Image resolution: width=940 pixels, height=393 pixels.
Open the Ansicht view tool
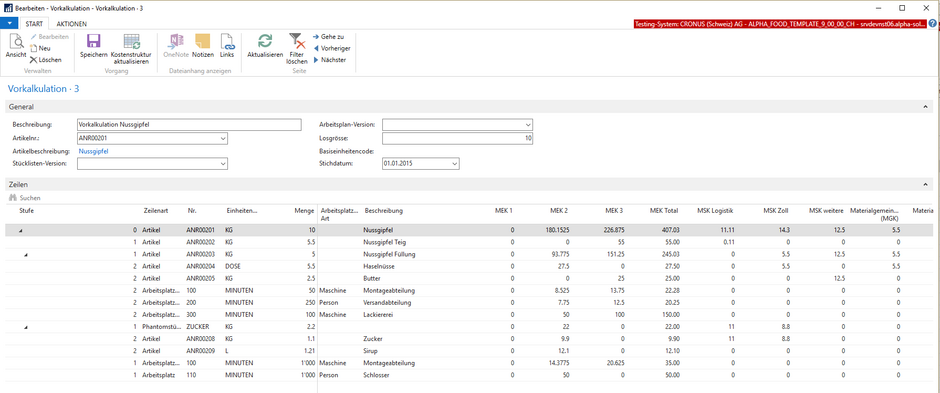(x=16, y=46)
